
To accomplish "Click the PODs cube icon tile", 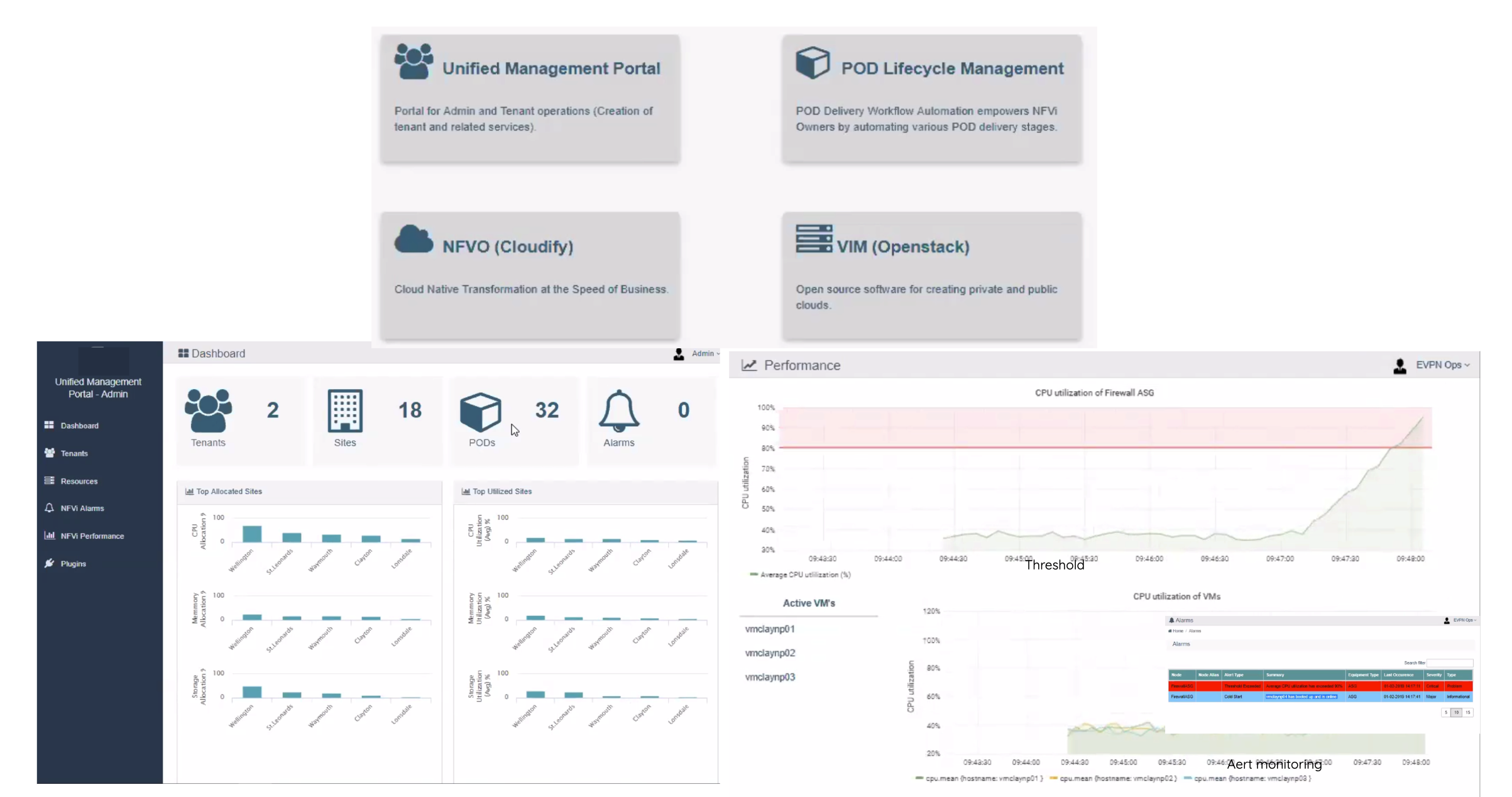I will [481, 412].
